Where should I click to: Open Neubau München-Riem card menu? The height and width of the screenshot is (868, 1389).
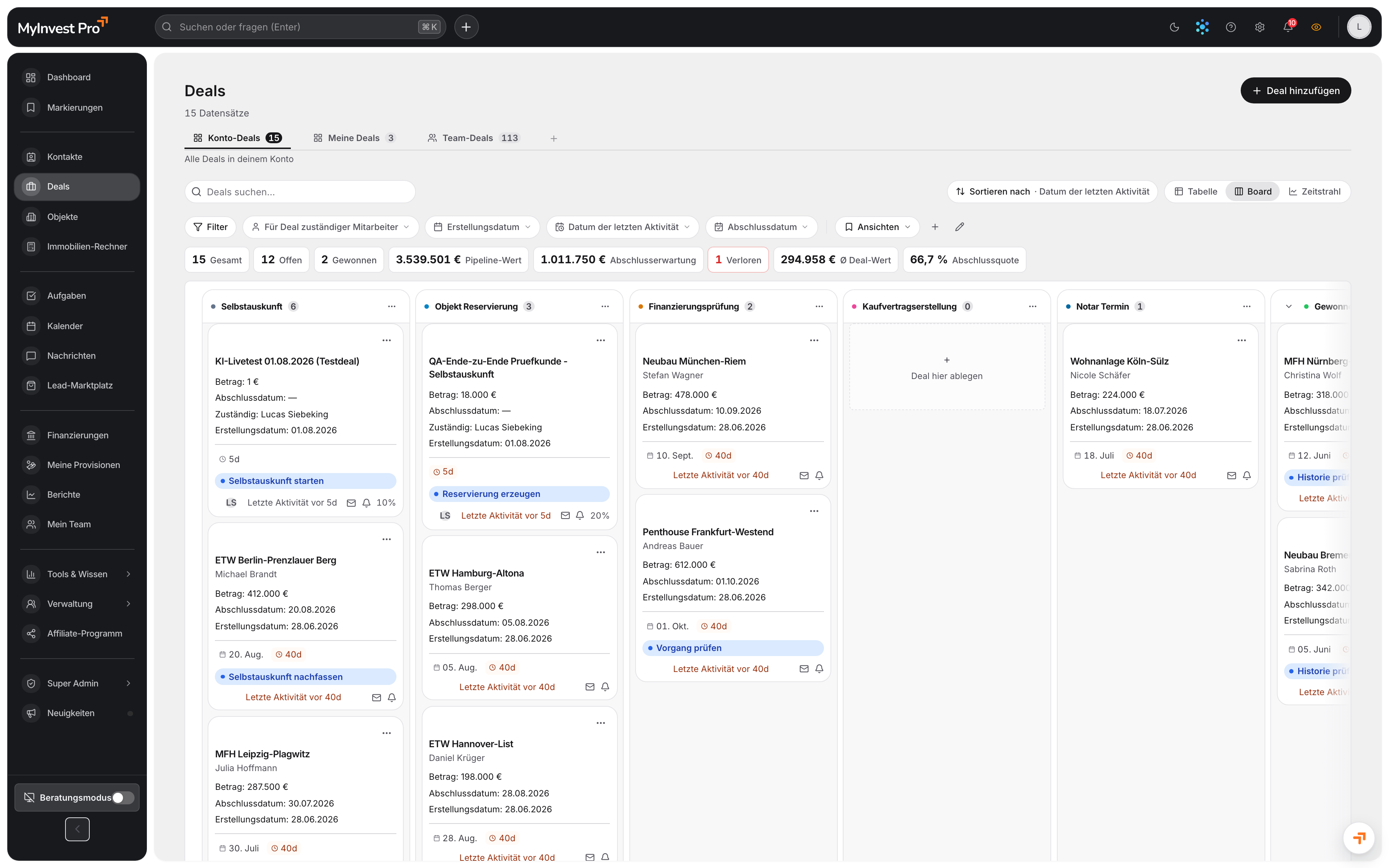pyautogui.click(x=814, y=340)
